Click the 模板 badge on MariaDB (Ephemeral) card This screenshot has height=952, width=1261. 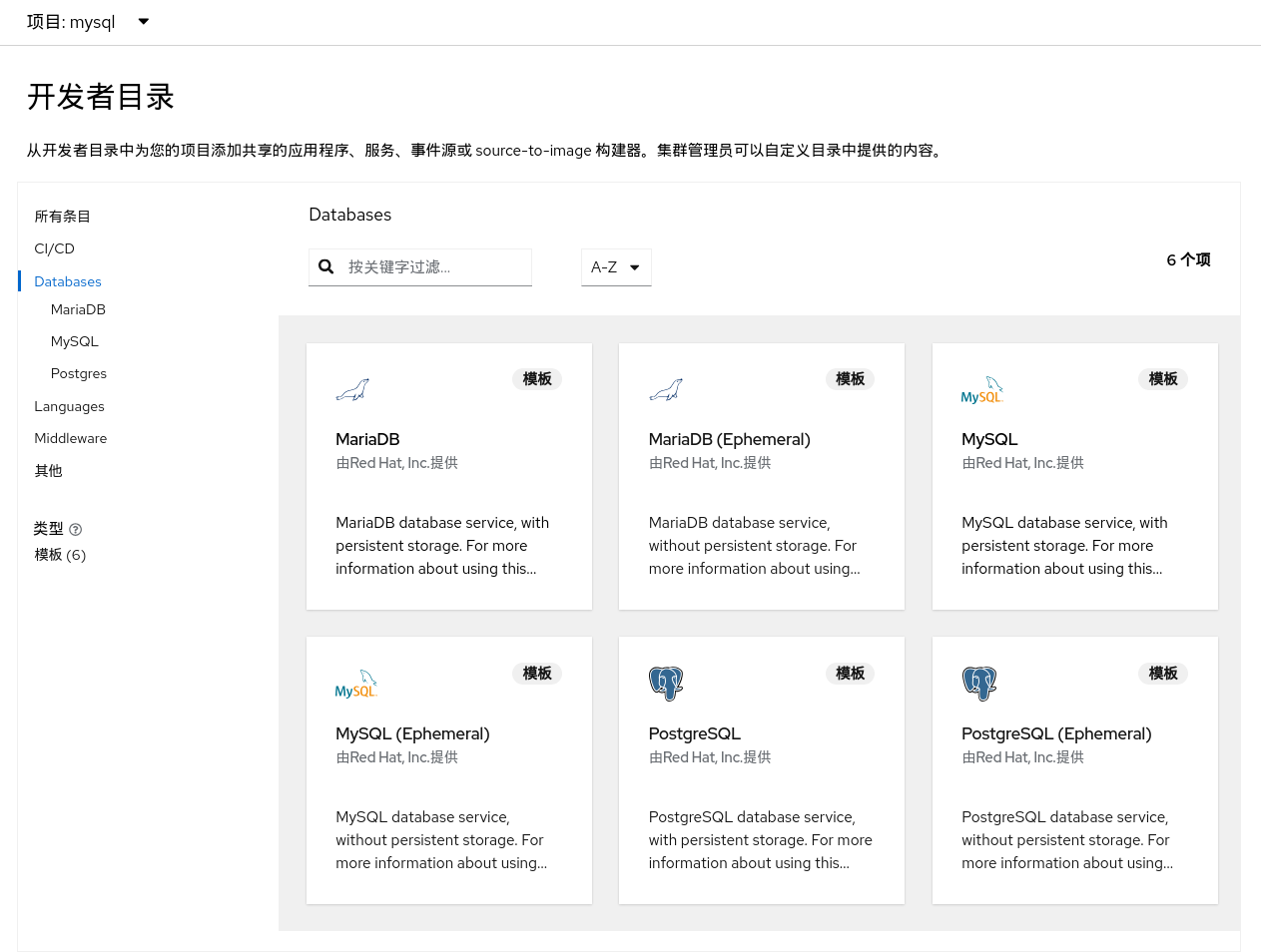pyautogui.click(x=851, y=379)
